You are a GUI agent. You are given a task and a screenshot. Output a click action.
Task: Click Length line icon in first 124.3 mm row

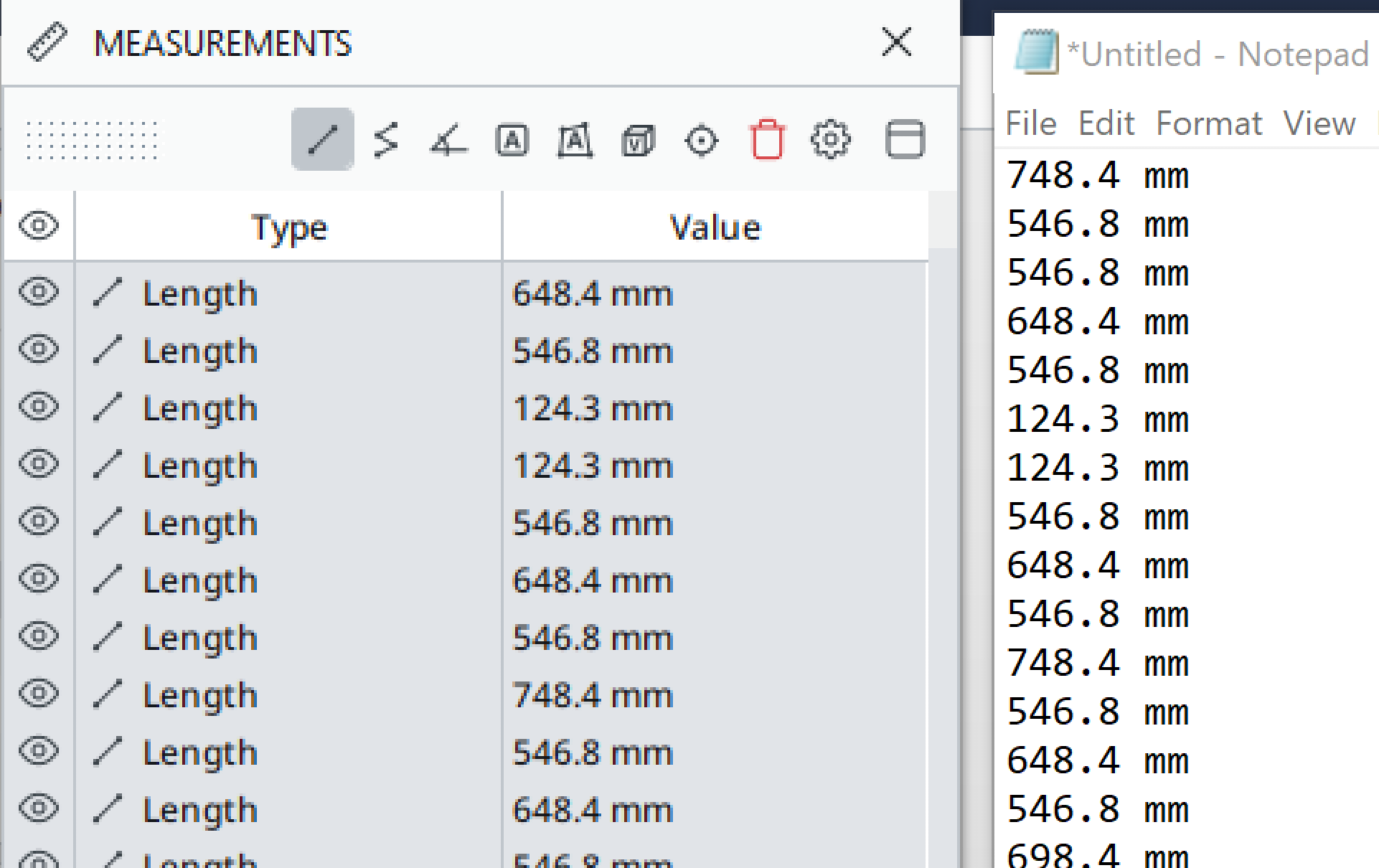click(107, 407)
